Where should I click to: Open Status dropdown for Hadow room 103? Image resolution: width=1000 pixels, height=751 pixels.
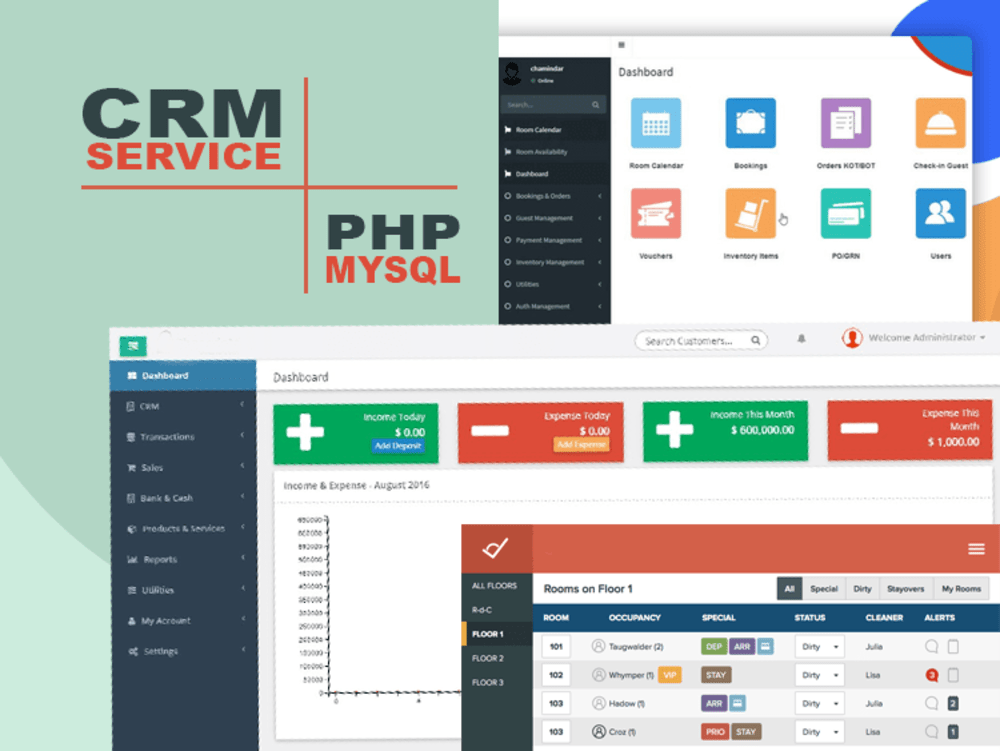pos(819,704)
